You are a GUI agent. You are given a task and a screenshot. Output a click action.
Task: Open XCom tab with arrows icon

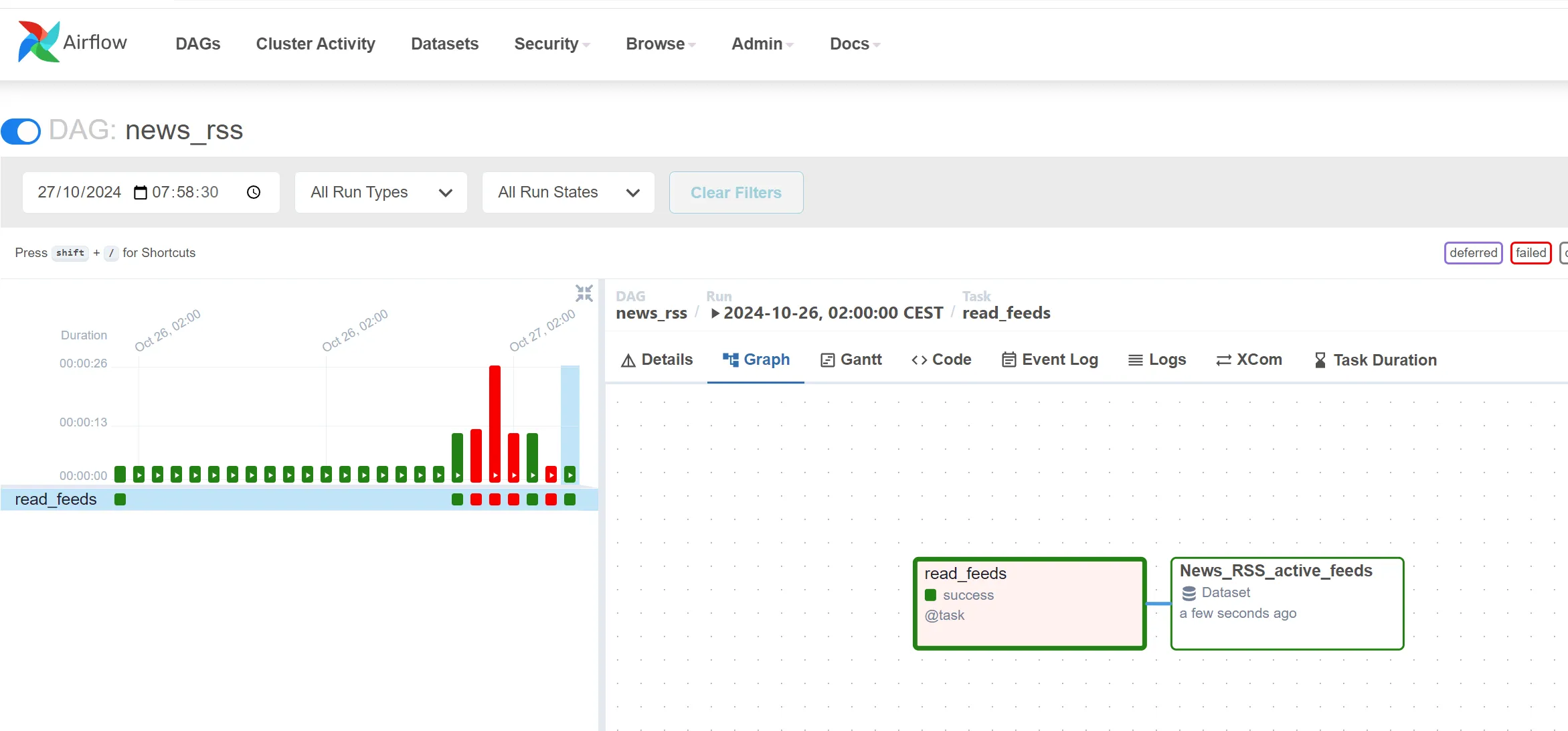1248,360
